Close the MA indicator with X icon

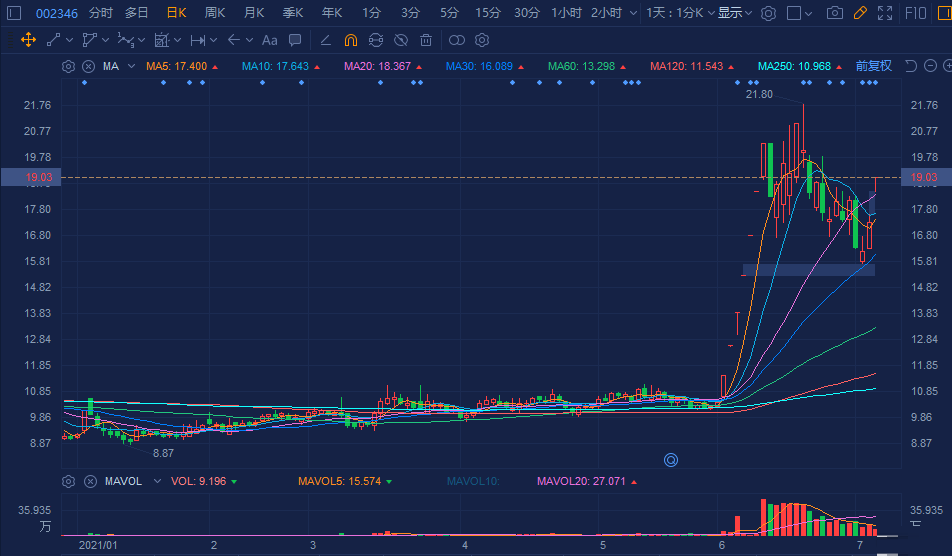(88, 66)
